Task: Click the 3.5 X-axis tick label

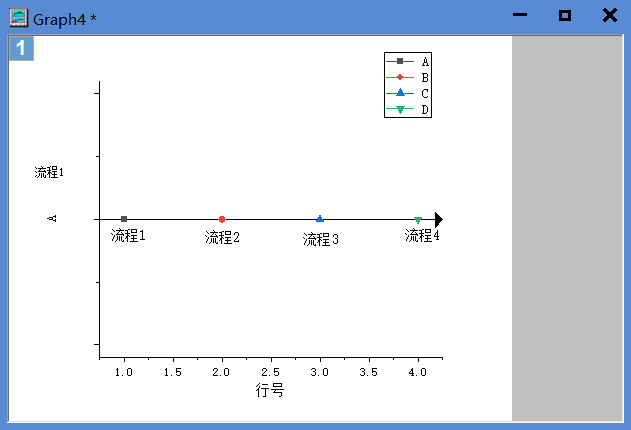Action: [x=369, y=372]
